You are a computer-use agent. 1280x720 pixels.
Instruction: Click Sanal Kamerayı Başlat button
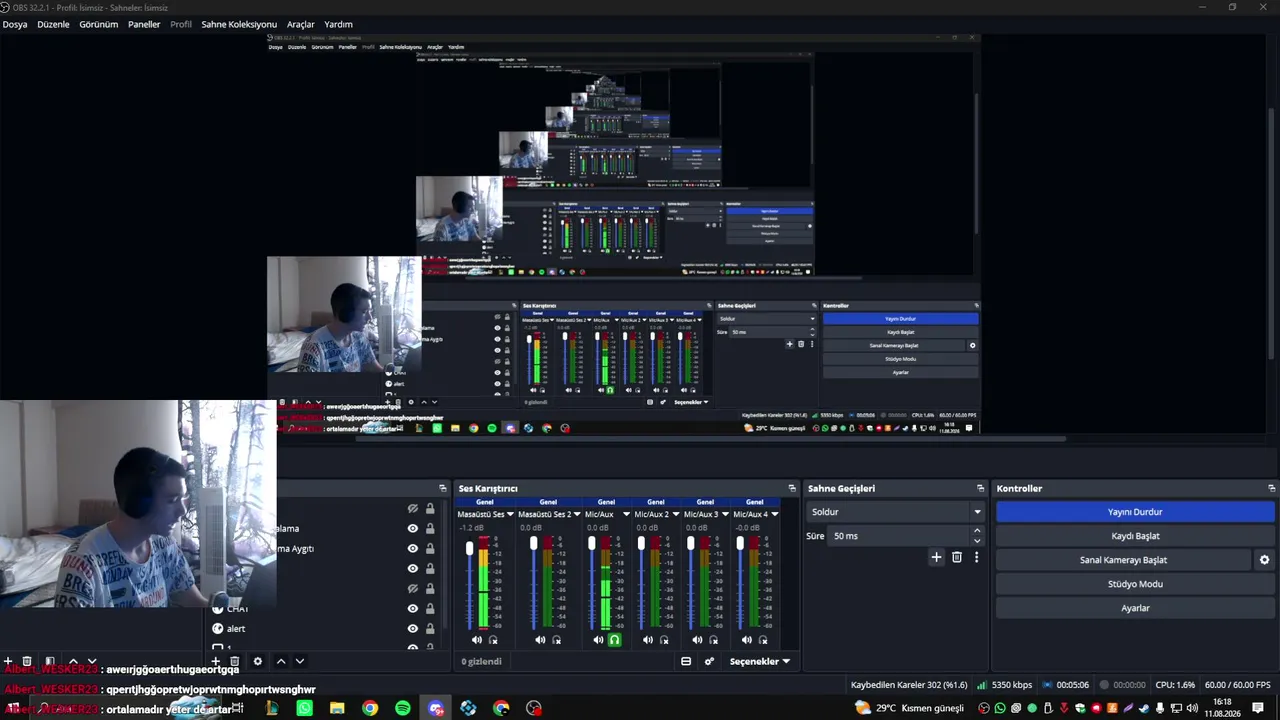point(1123,560)
